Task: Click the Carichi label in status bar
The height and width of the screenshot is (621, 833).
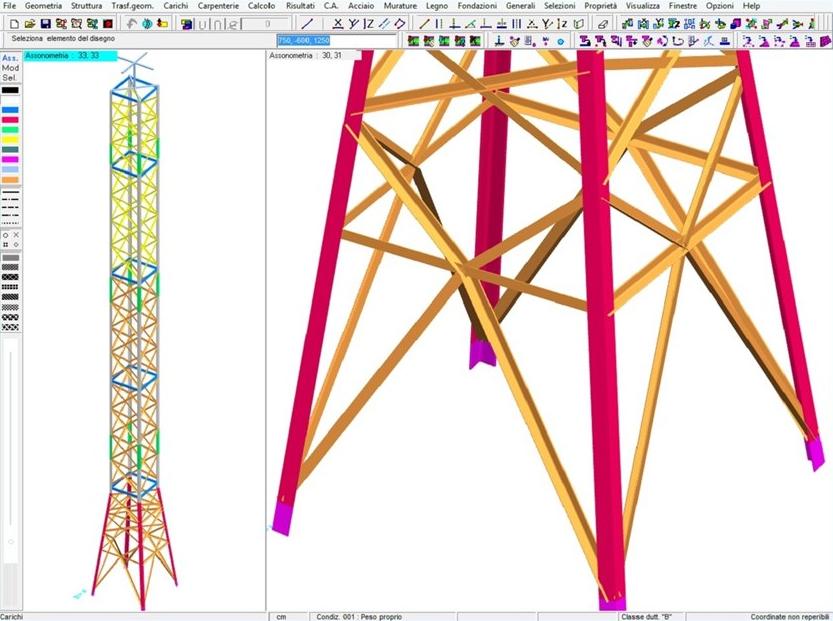Action: tap(12, 616)
